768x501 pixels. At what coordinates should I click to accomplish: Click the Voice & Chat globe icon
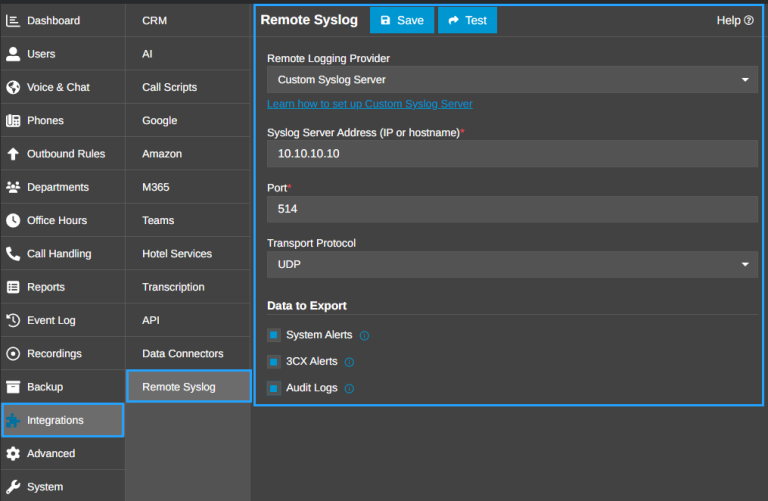pyautogui.click(x=13, y=87)
